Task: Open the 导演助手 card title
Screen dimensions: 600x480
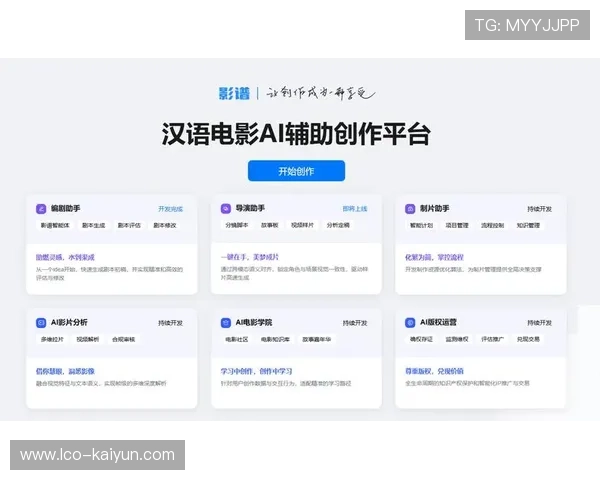Action: pyautogui.click(x=250, y=208)
